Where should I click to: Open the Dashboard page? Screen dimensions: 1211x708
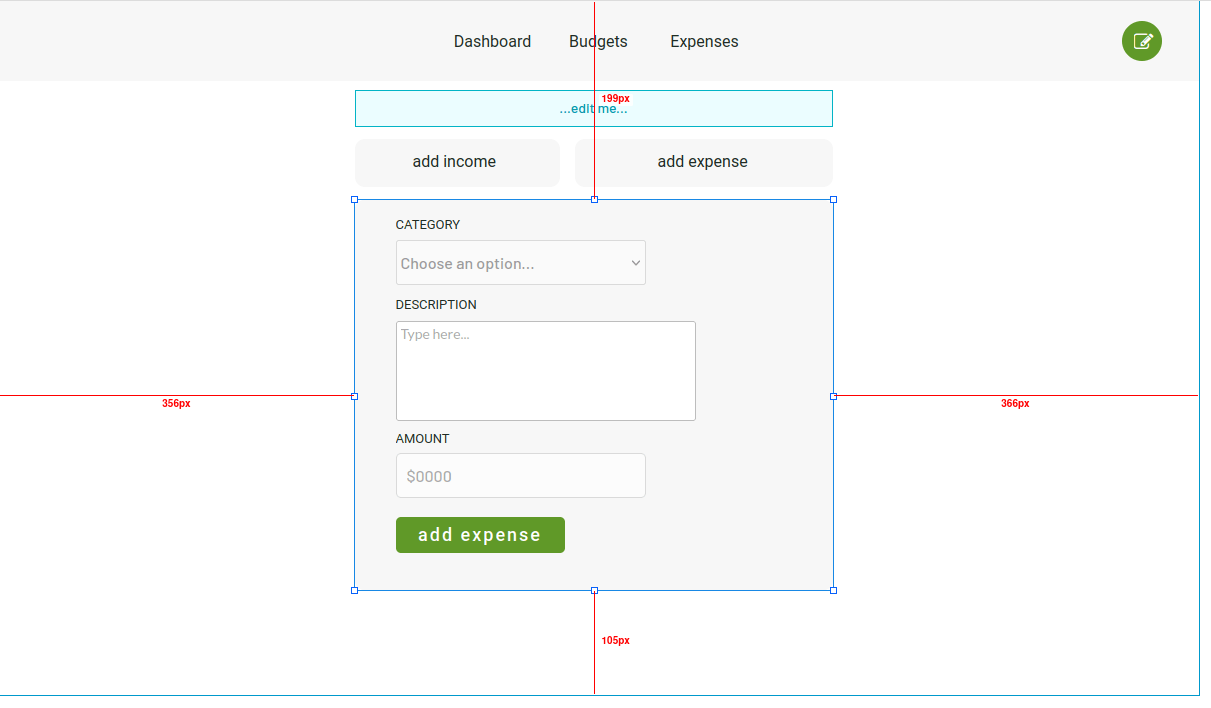coord(492,41)
